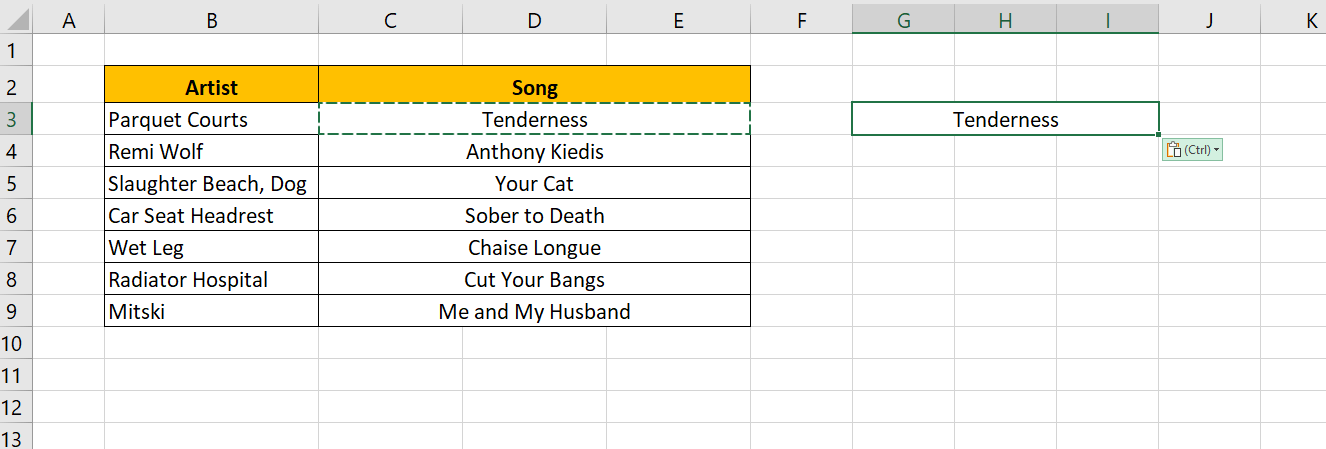Select column B by its header
Viewport: 1326px width, 449px height.
[211, 18]
